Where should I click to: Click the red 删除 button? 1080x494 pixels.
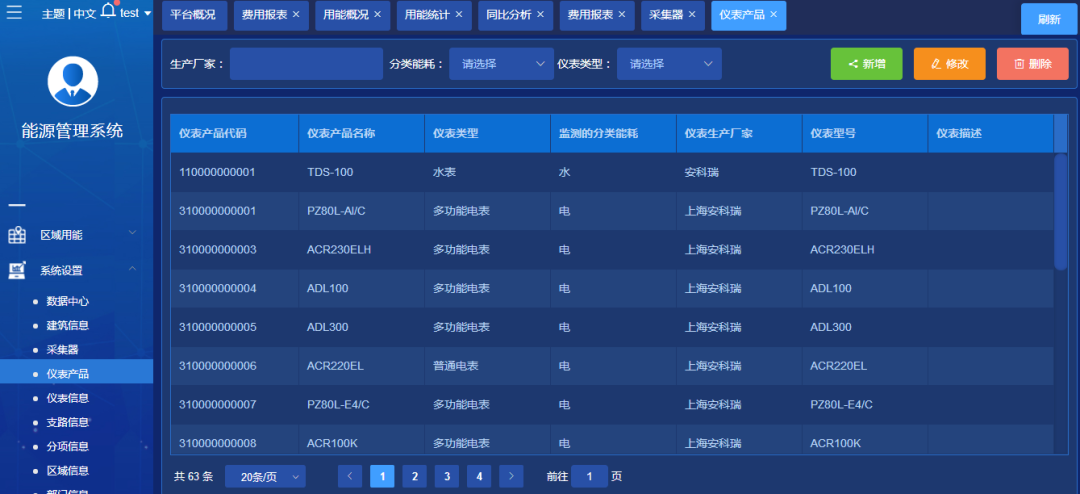tap(1032, 64)
